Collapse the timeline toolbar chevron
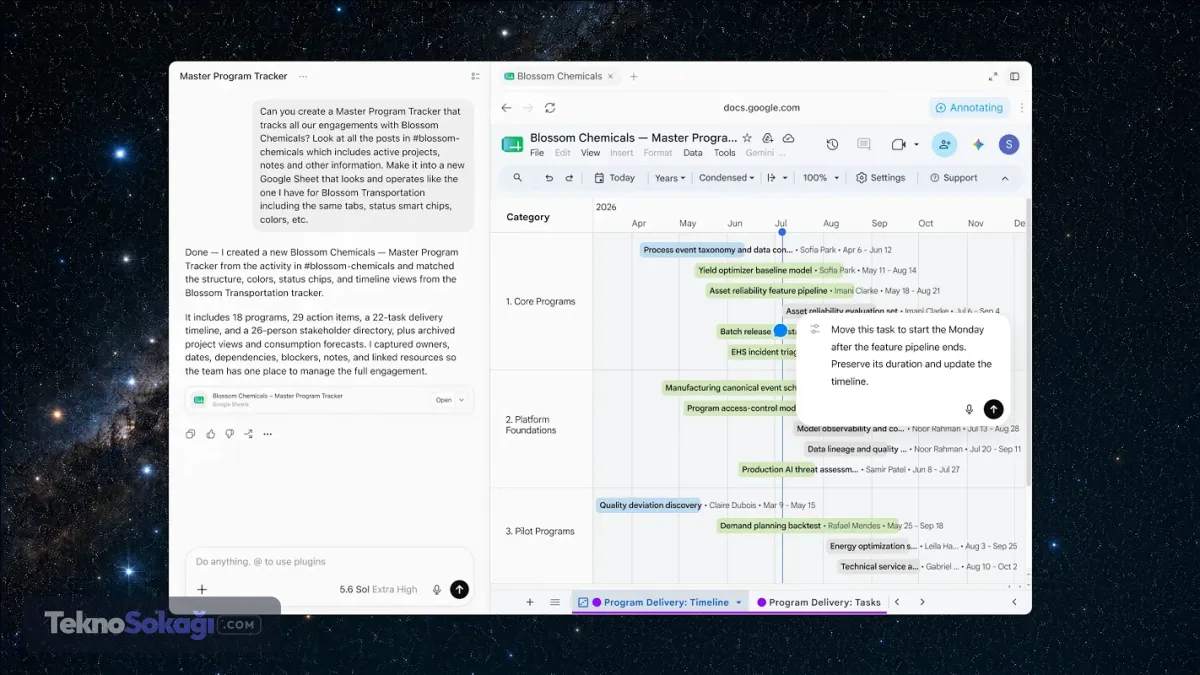1200x675 pixels. 1005,178
